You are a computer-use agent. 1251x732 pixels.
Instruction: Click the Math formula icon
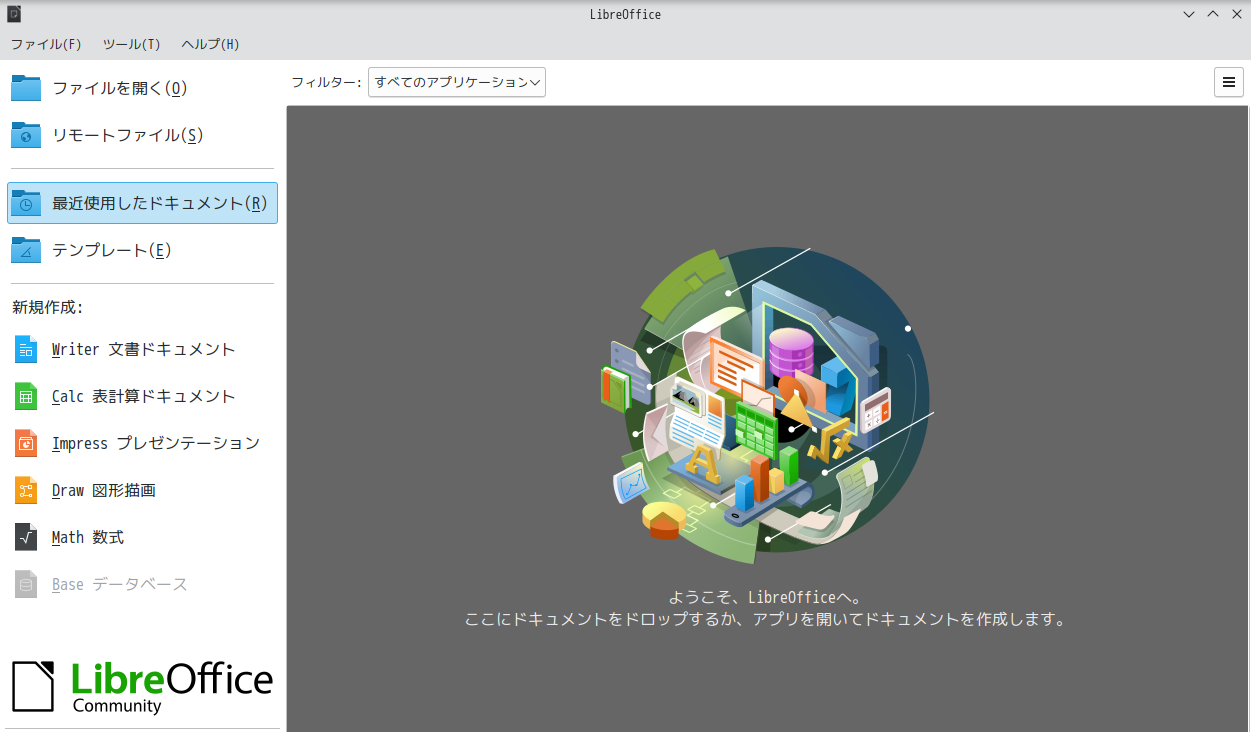pos(26,537)
